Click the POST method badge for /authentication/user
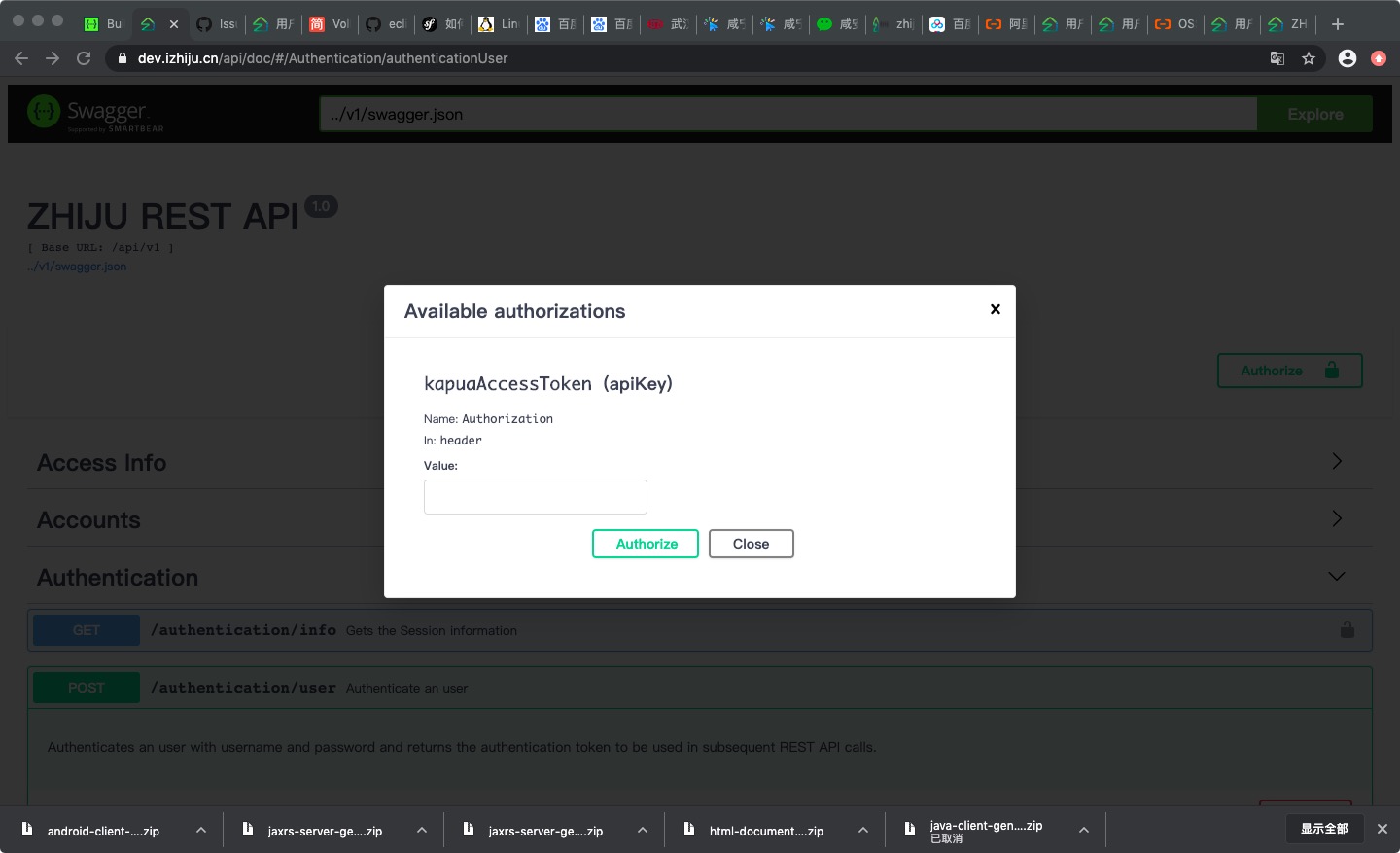This screenshot has height=853, width=1400. (87, 688)
